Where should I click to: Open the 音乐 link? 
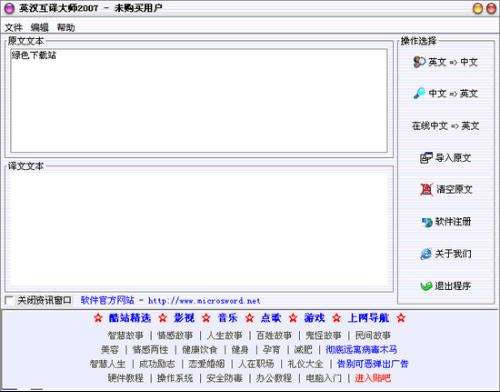[x=228, y=318]
